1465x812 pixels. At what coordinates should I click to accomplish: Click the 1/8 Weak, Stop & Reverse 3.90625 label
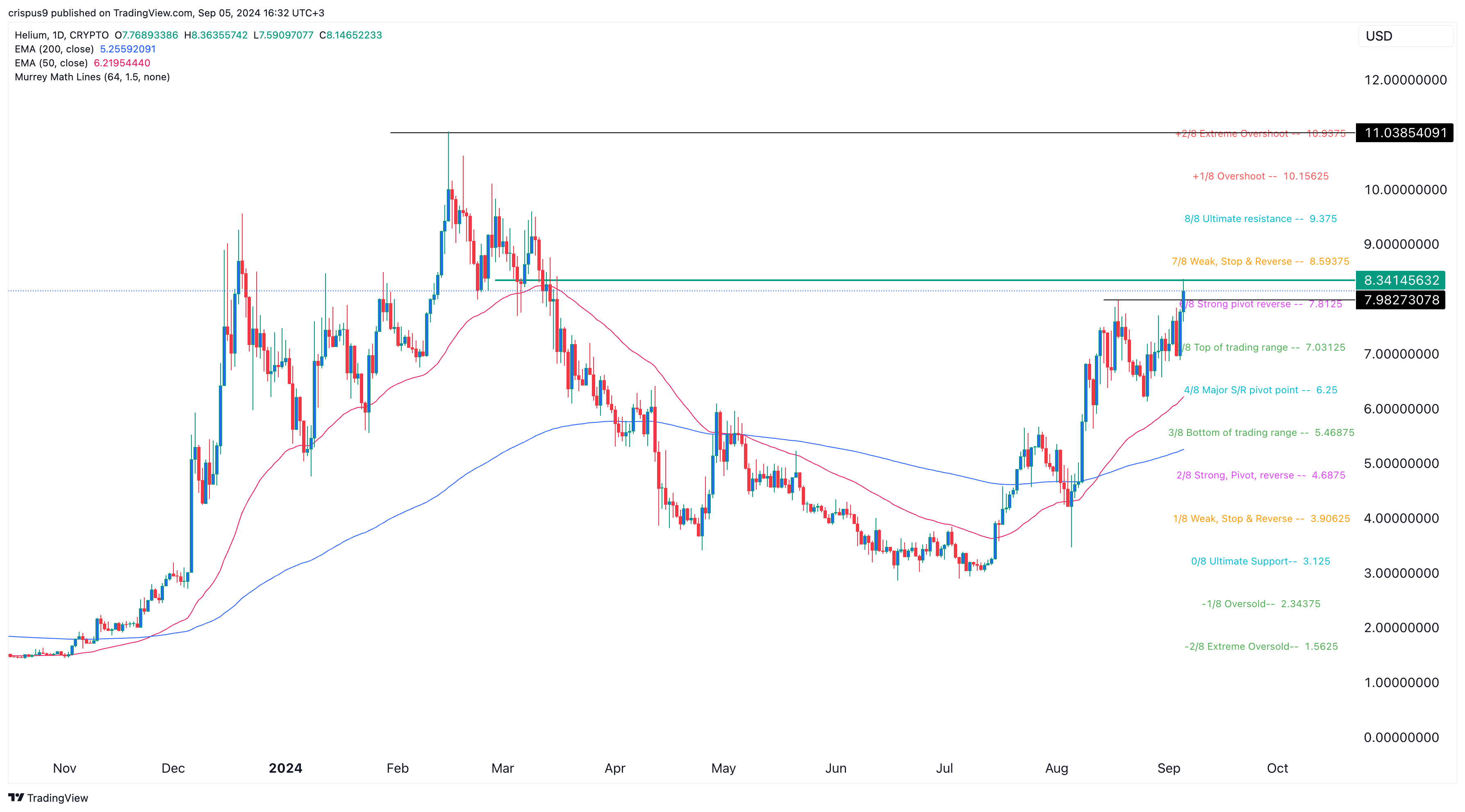pyautogui.click(x=1261, y=519)
